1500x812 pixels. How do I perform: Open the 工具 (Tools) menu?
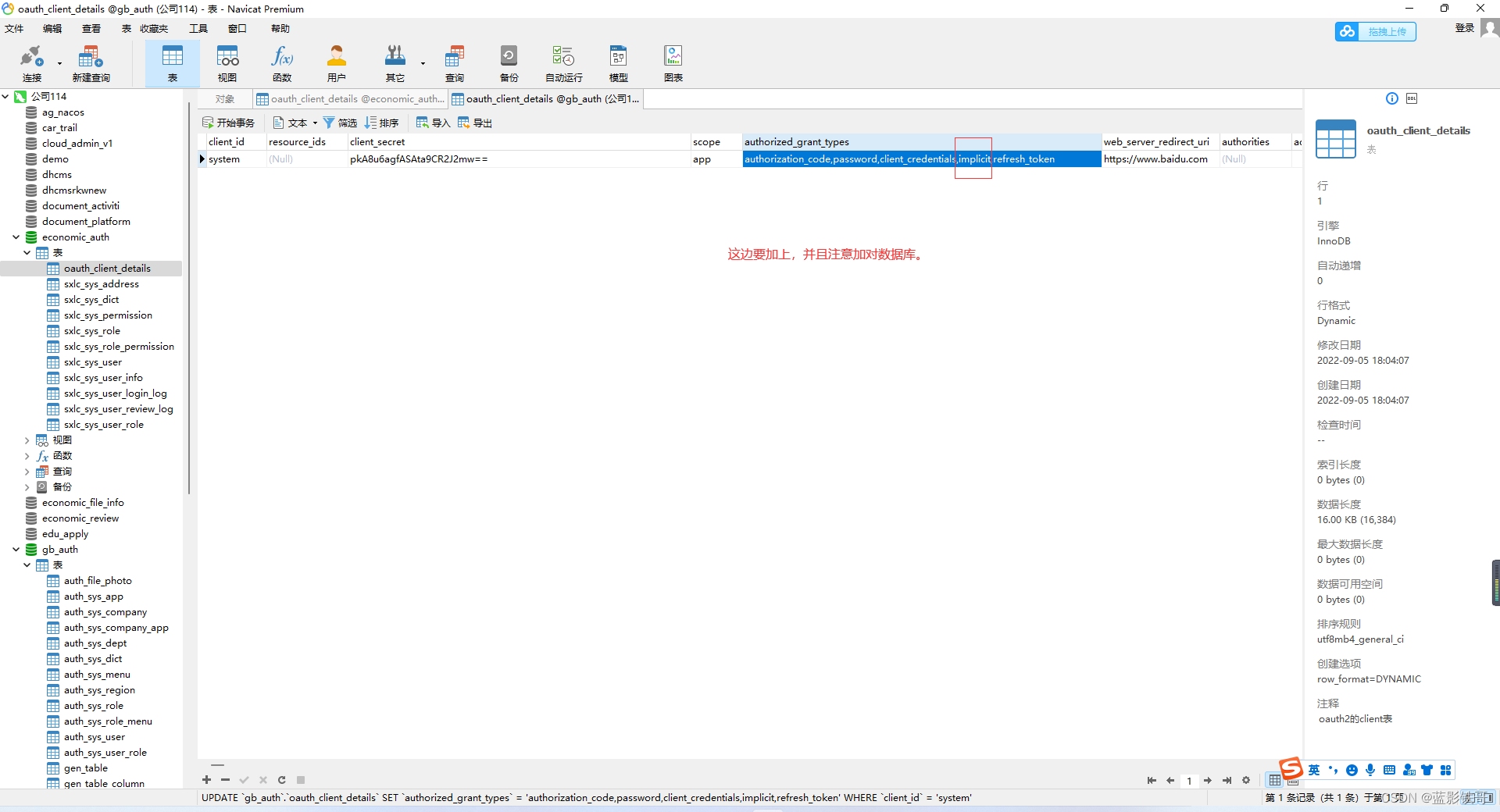point(198,29)
